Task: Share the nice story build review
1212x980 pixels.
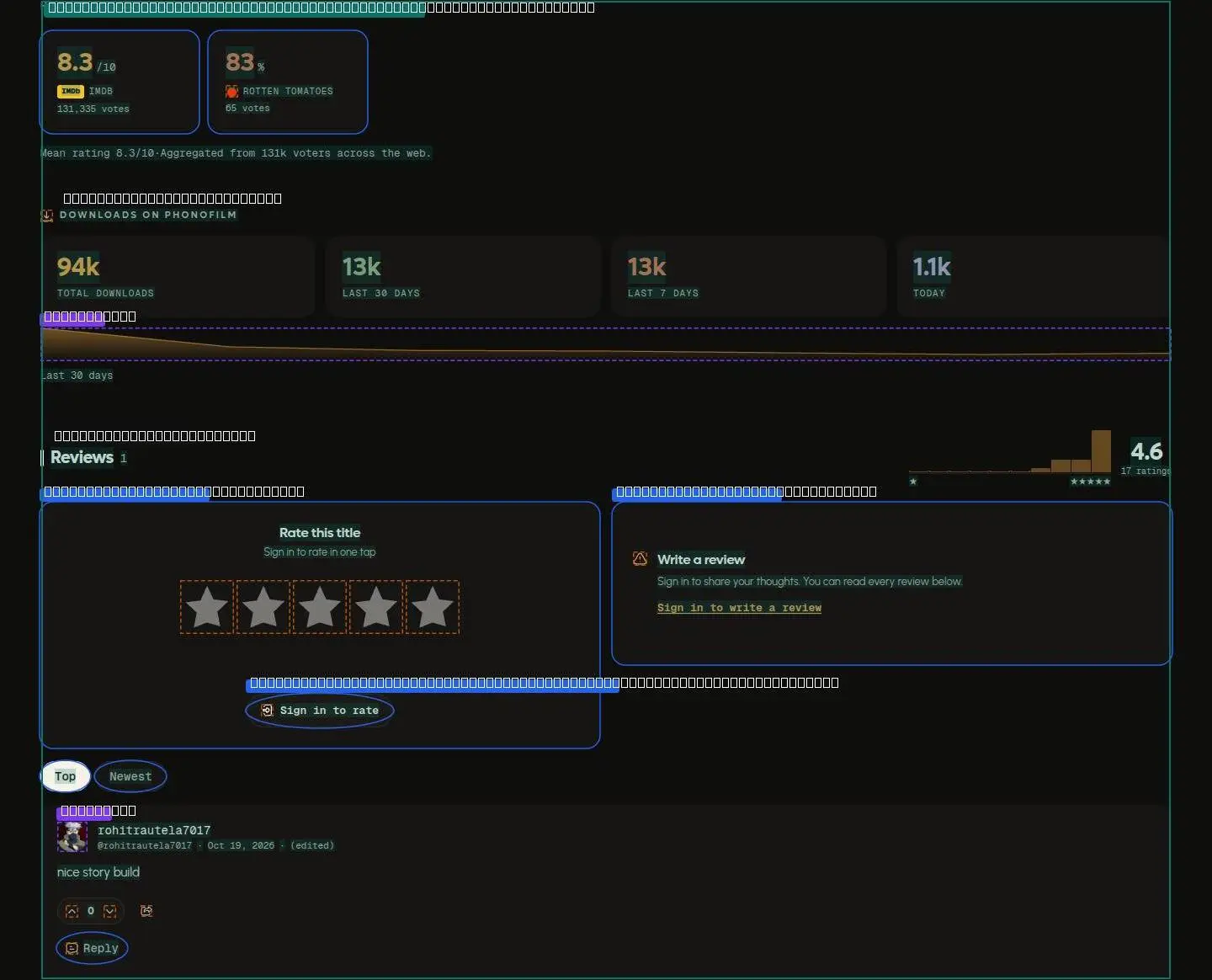Action: click(146, 911)
